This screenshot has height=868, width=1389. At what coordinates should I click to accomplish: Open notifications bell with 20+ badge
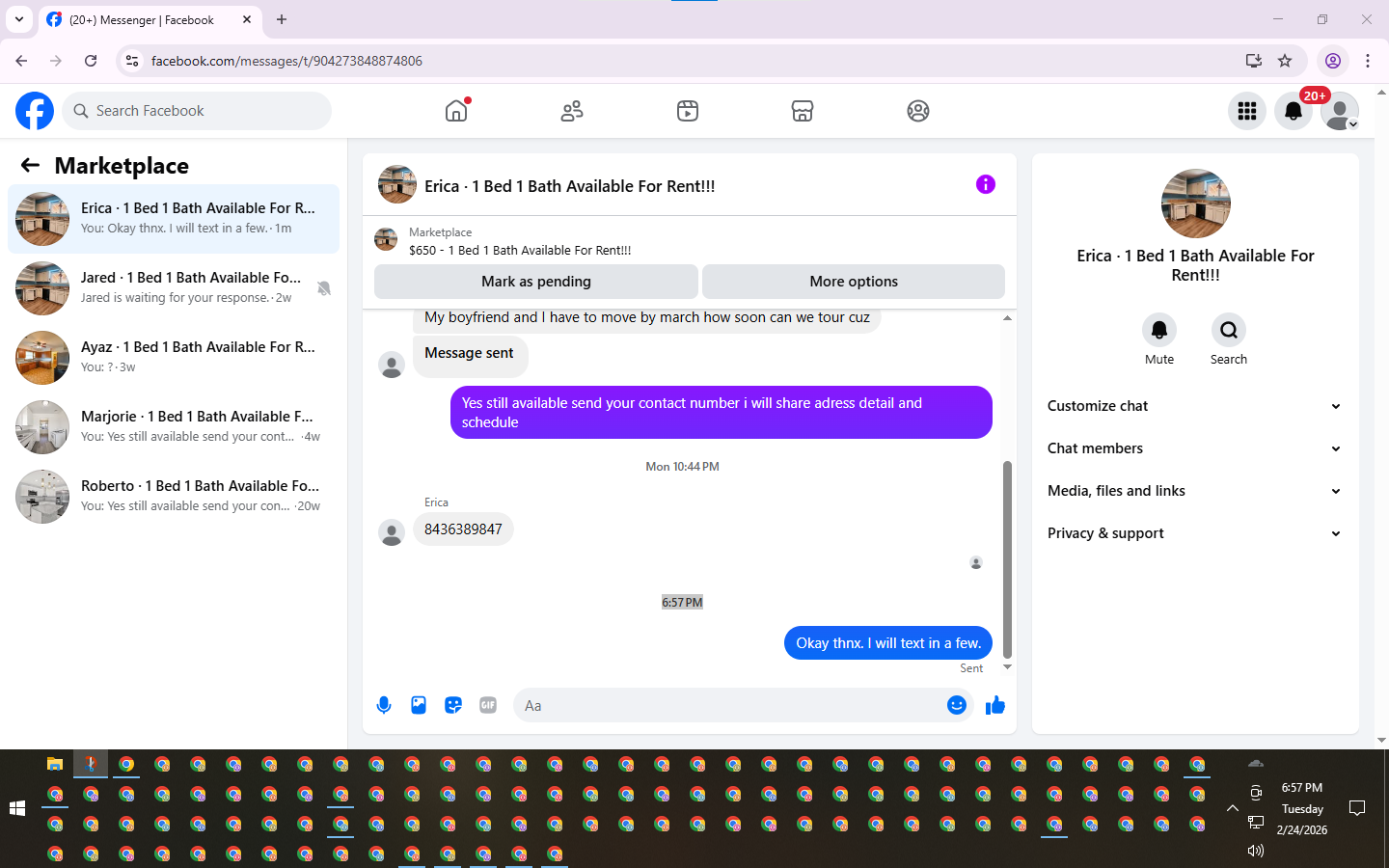point(1294,111)
